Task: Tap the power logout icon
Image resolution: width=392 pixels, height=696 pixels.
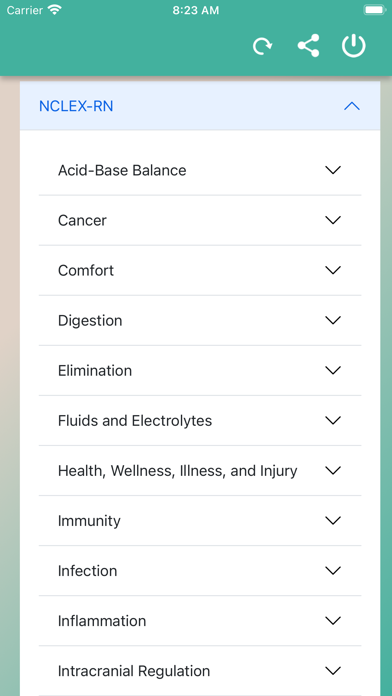Action: pos(354,46)
